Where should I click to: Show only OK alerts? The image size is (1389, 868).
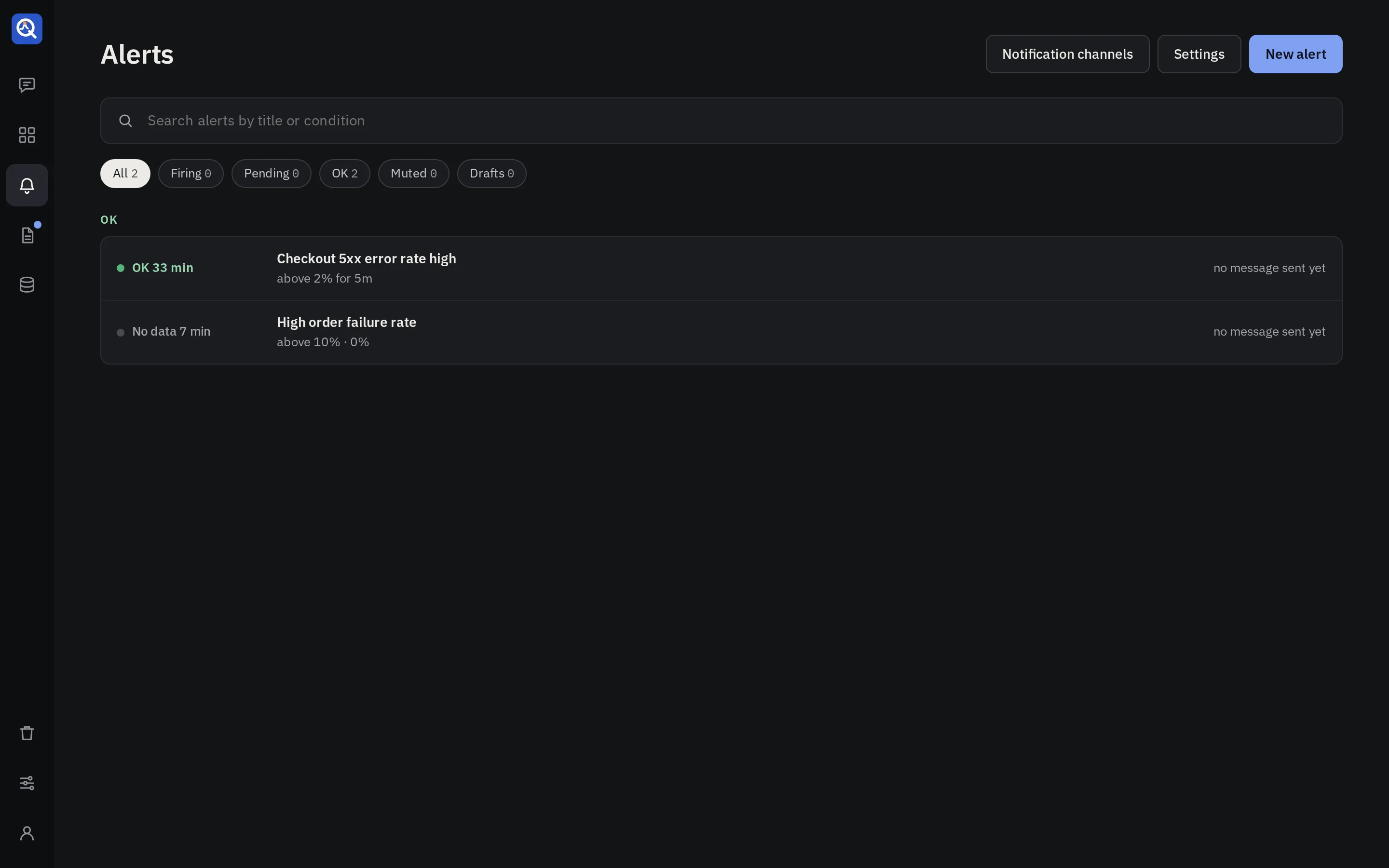pyautogui.click(x=344, y=174)
